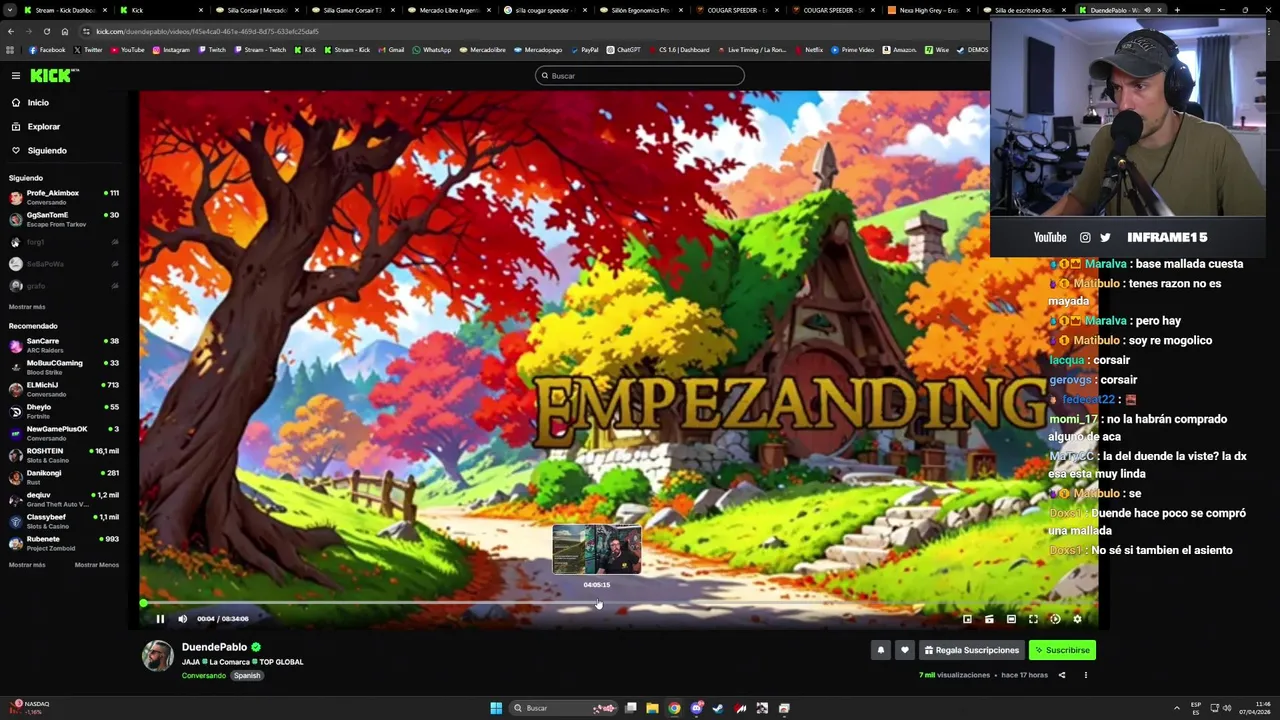Expand Mostrar más under Siguiendo
The height and width of the screenshot is (720, 1280).
27,307
